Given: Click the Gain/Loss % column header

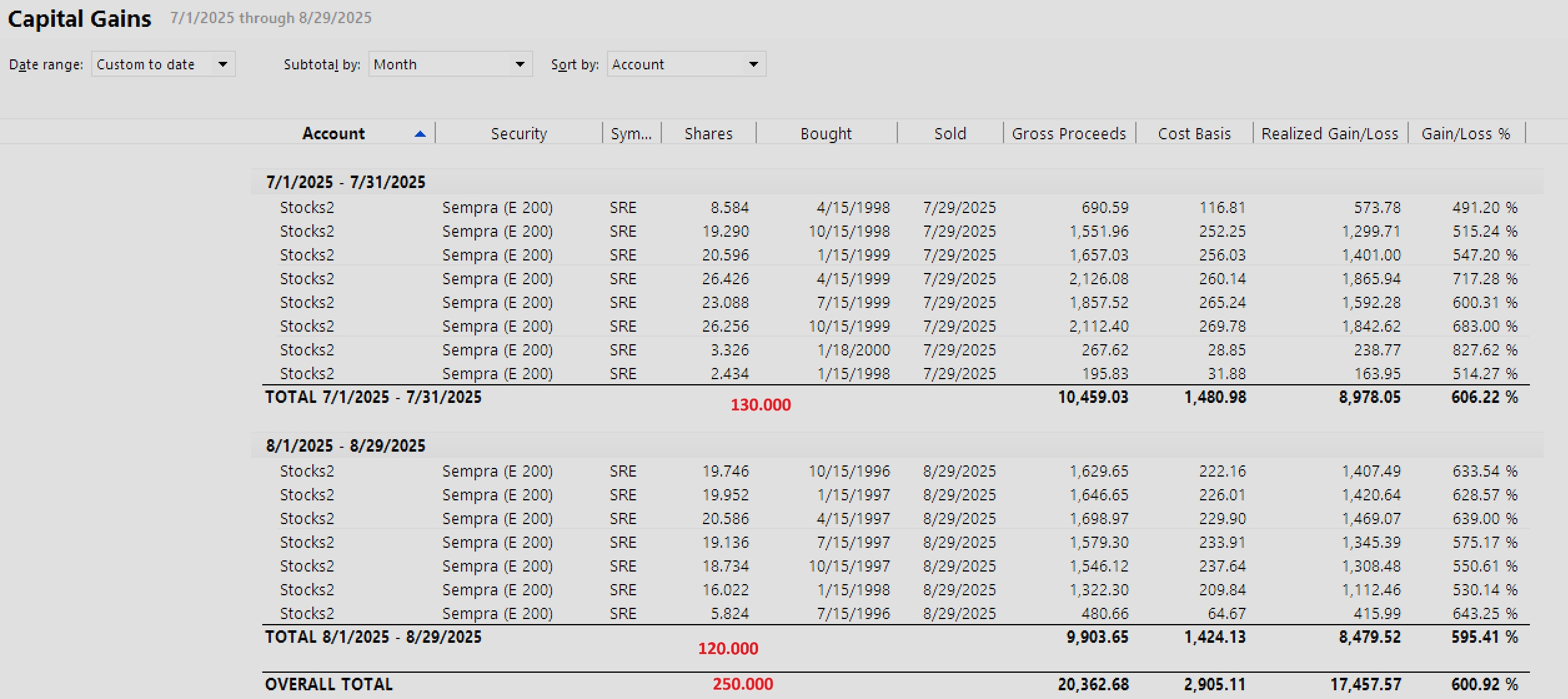Looking at the screenshot, I should (1465, 134).
